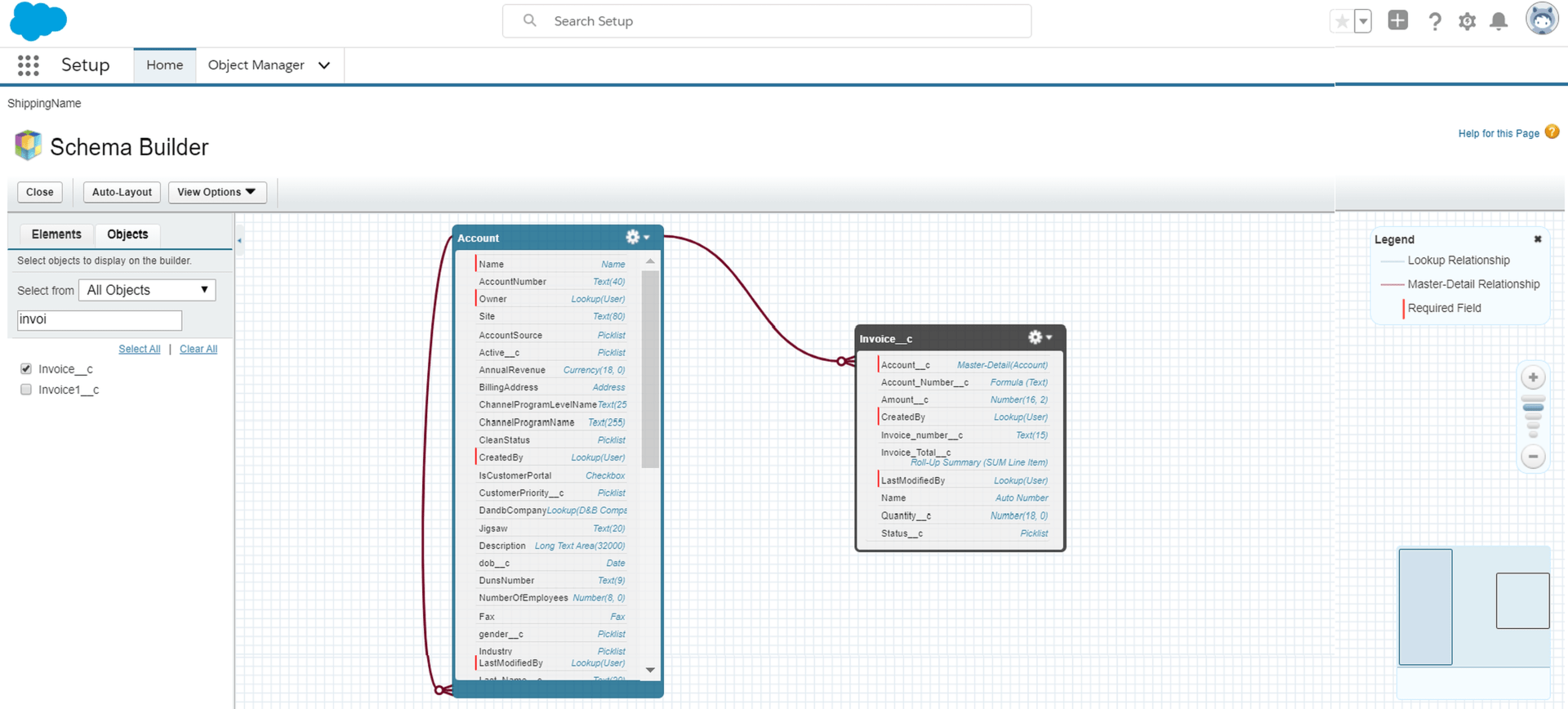Open the Invoice__c object gear menu

[1040, 337]
